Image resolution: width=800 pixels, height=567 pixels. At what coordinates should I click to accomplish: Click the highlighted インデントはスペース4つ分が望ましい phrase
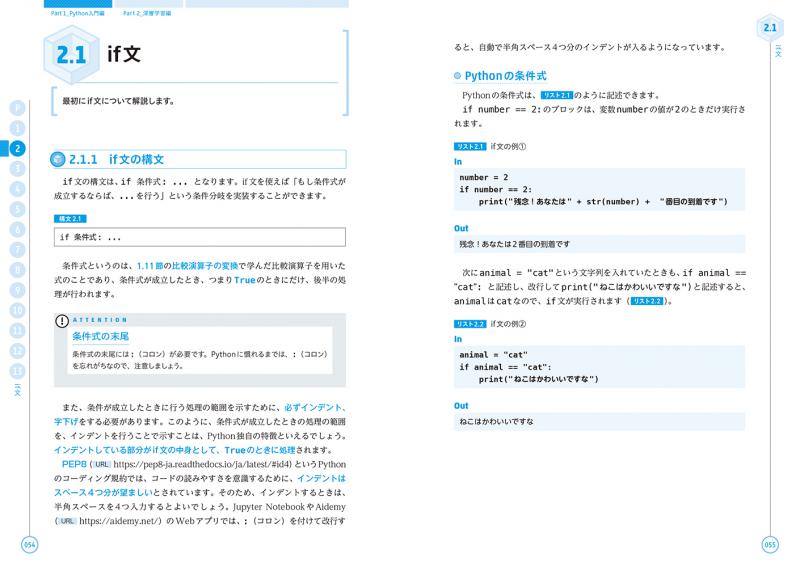(x=200, y=485)
